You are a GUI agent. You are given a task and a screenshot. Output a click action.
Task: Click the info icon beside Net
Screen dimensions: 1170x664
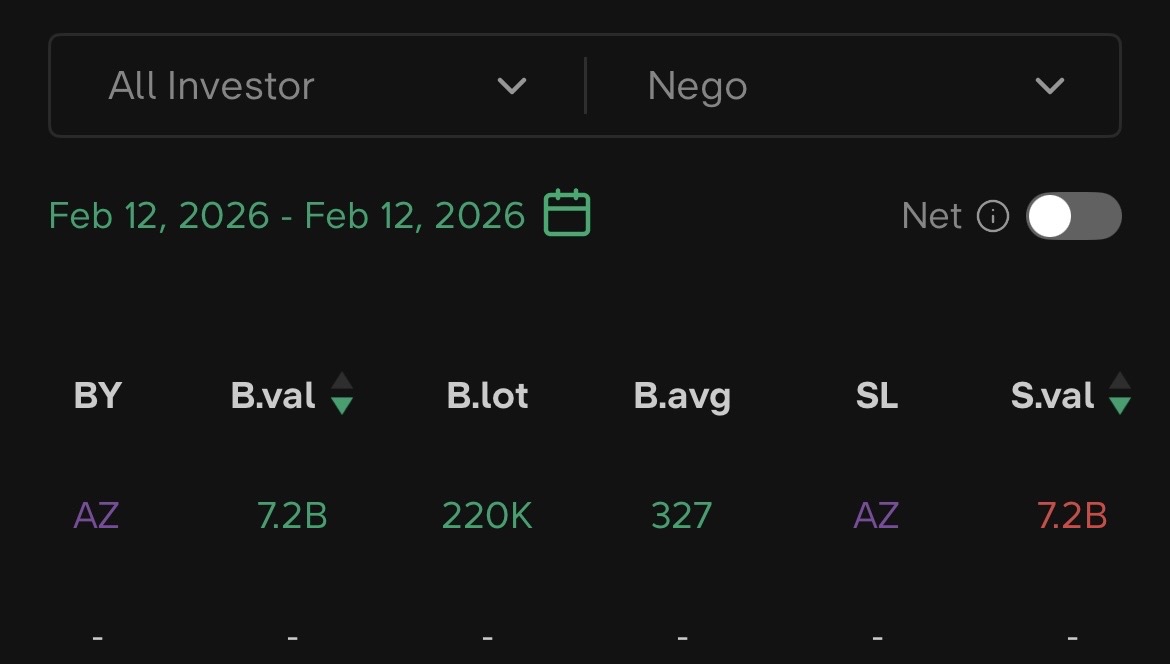point(992,216)
